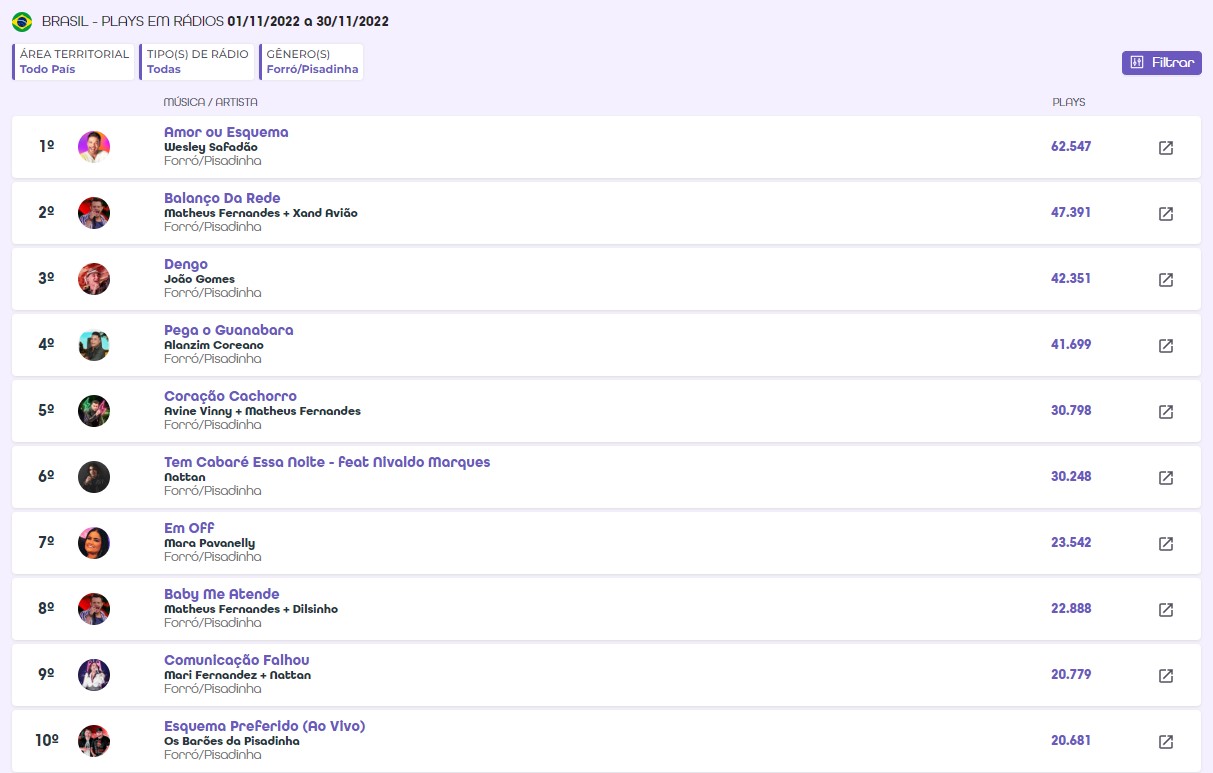Open external link for Baby Me Atende

tap(1165, 610)
